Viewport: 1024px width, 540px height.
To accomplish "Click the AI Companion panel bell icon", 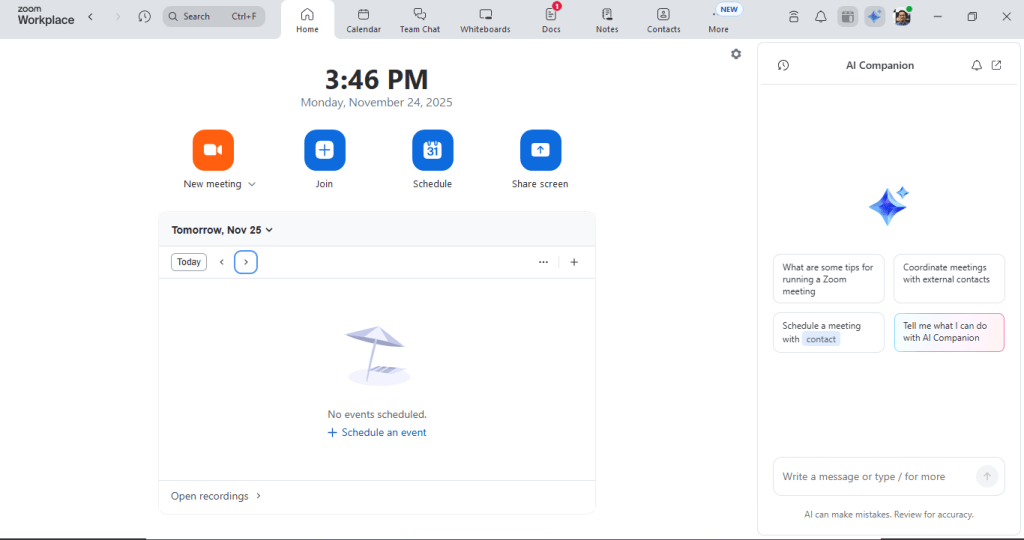I will coord(976,65).
